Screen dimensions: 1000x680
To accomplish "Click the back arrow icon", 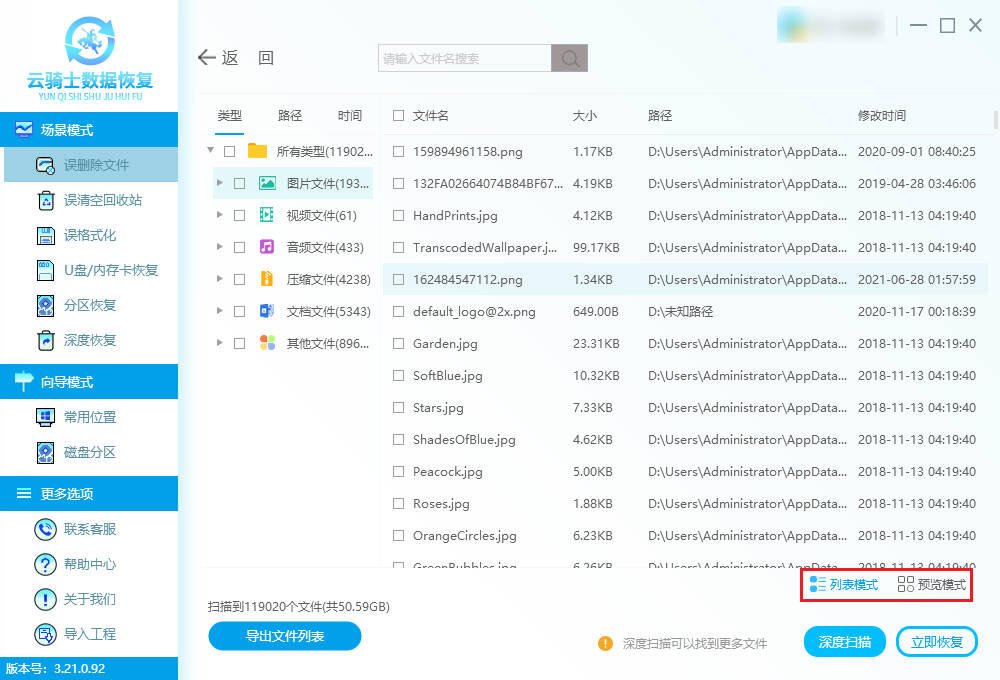I will pyautogui.click(x=206, y=57).
